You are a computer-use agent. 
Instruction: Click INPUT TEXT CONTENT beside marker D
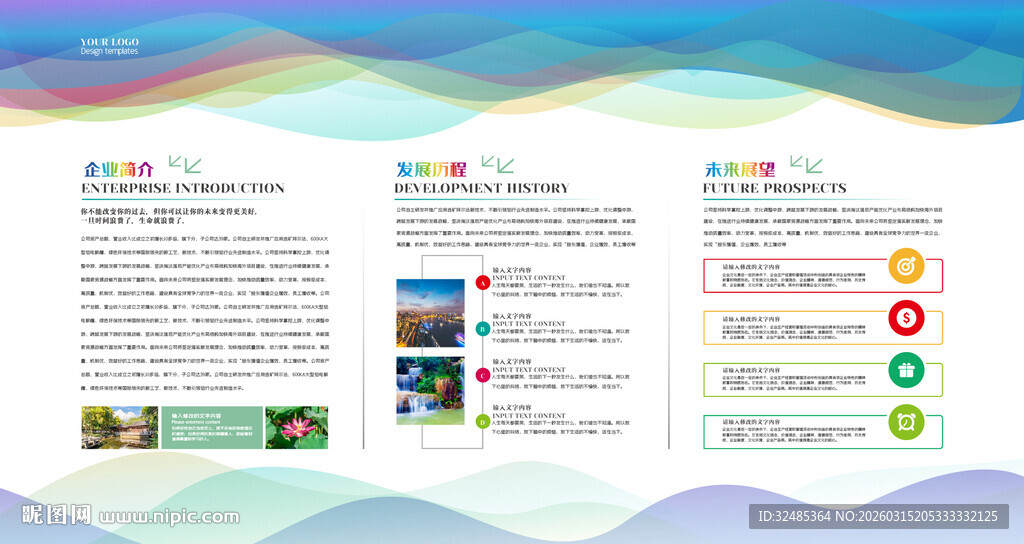529,415
